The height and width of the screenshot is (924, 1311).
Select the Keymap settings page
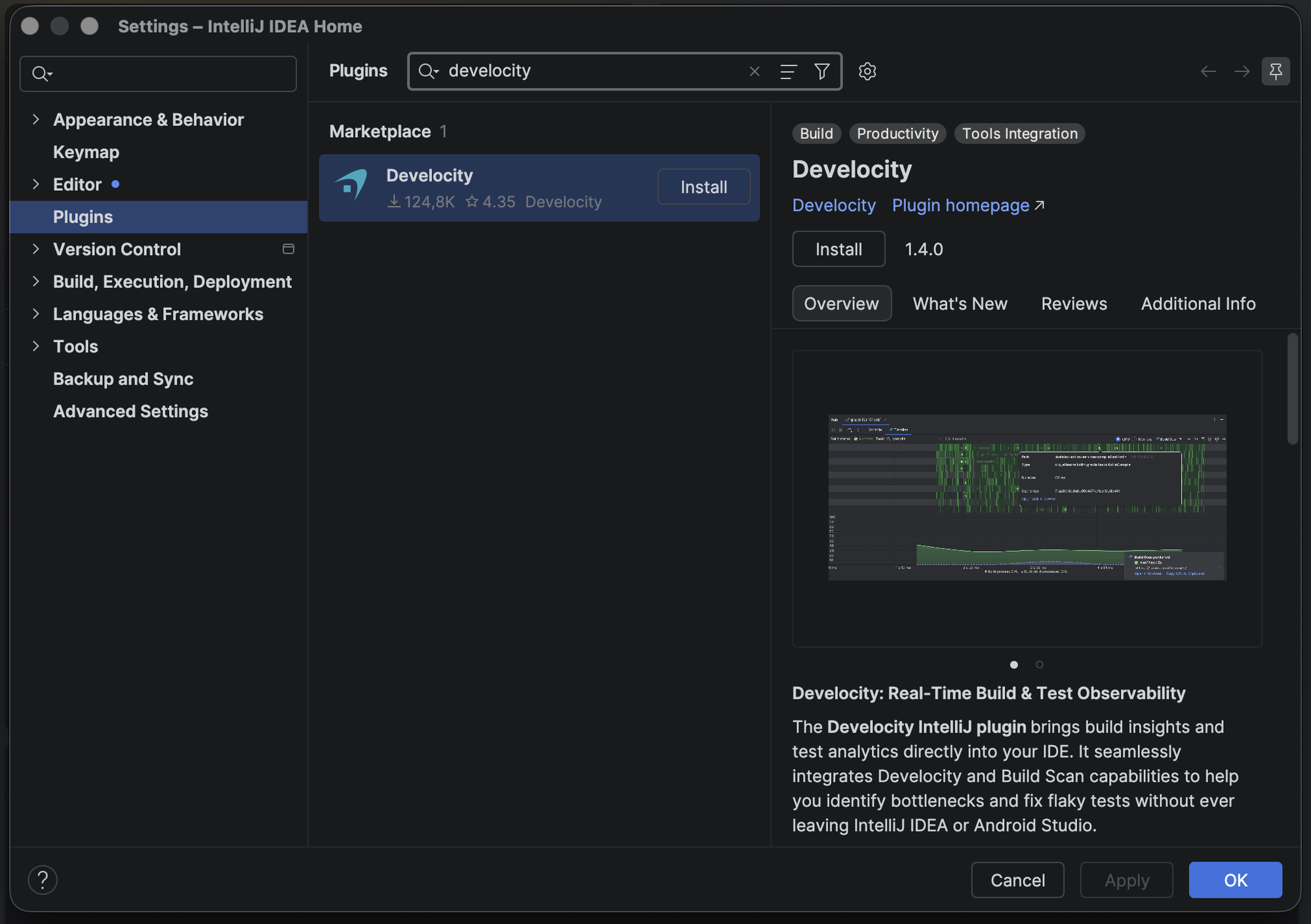pos(86,152)
